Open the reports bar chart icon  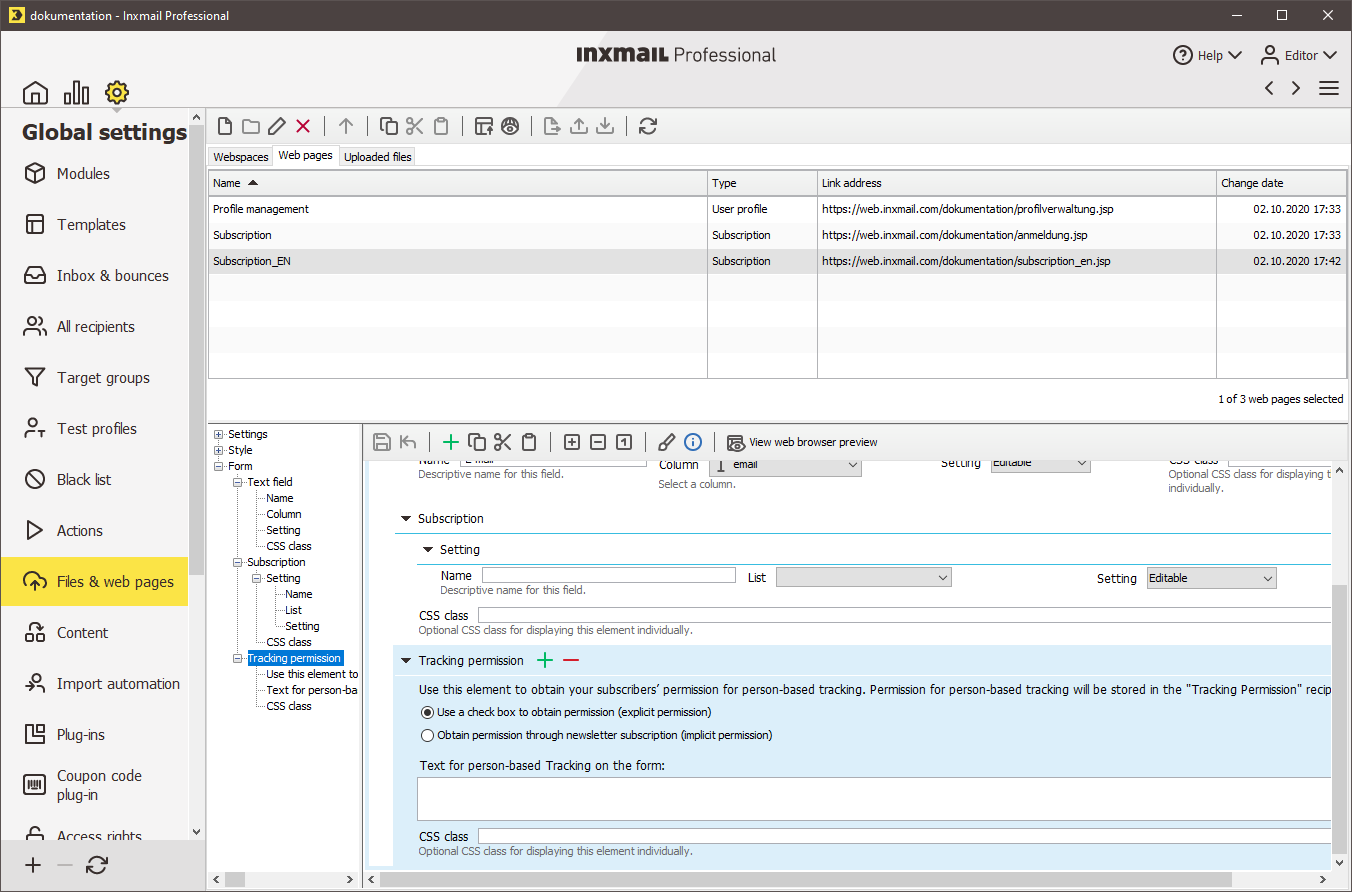76,93
